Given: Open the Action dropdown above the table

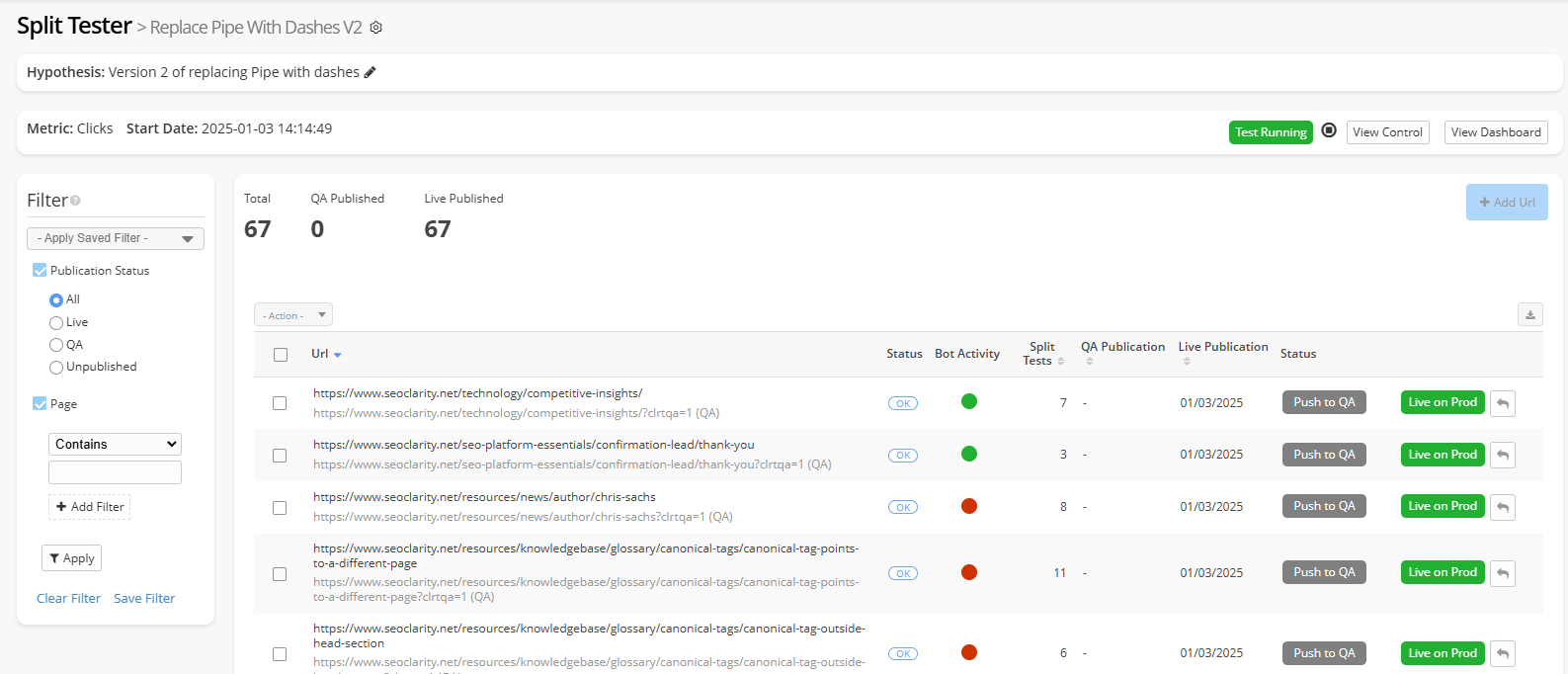Looking at the screenshot, I should (x=292, y=315).
